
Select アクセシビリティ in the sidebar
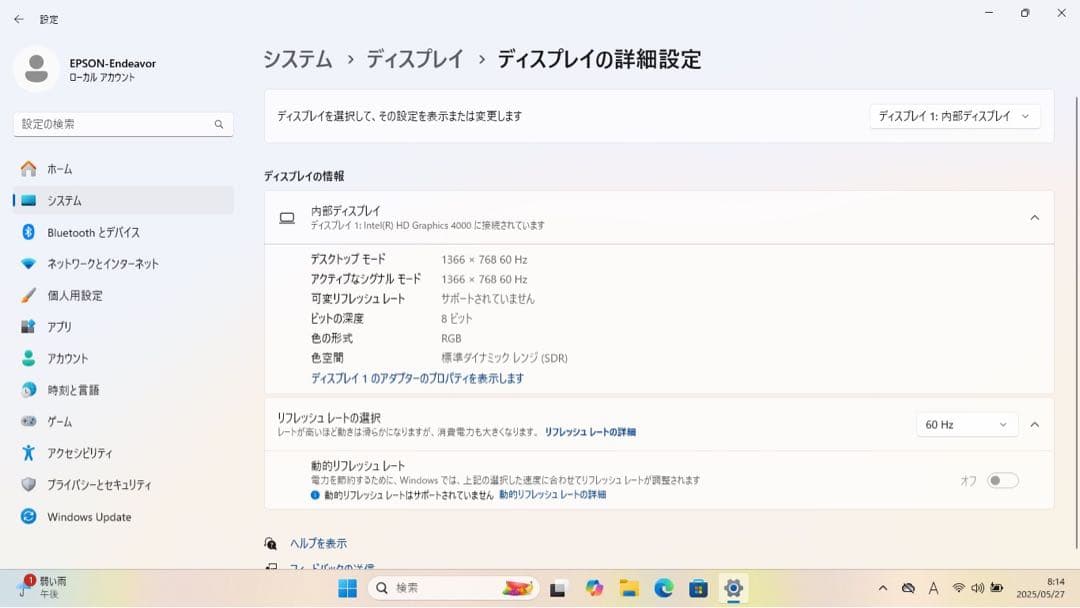click(x=80, y=453)
